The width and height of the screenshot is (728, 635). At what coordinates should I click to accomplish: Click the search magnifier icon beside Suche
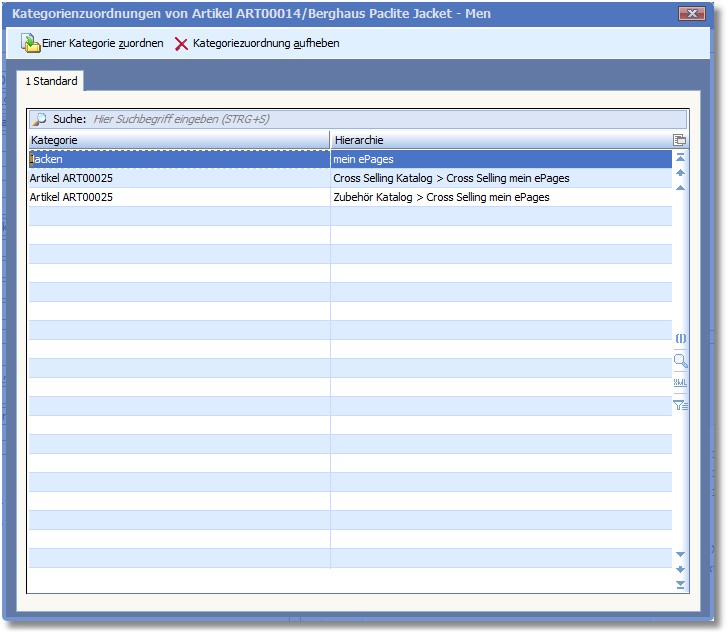[x=40, y=119]
